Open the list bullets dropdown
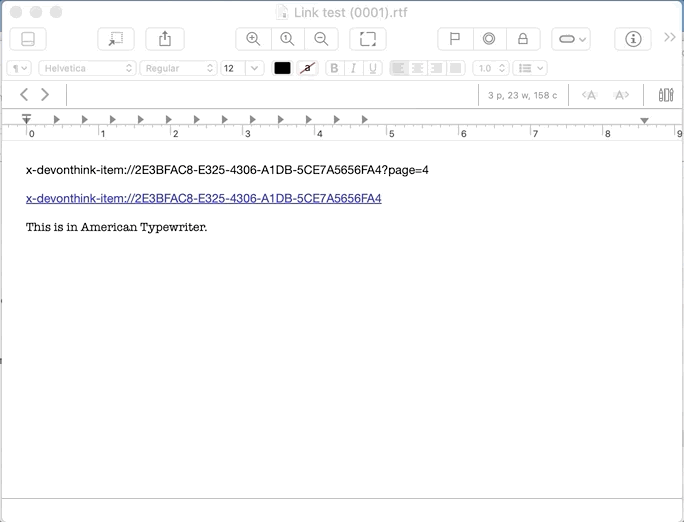The height and width of the screenshot is (522, 684). (530, 68)
